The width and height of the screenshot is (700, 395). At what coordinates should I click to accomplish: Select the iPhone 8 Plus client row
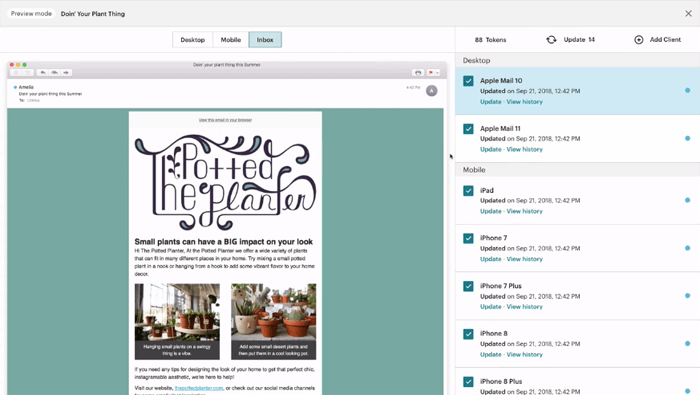point(577,382)
